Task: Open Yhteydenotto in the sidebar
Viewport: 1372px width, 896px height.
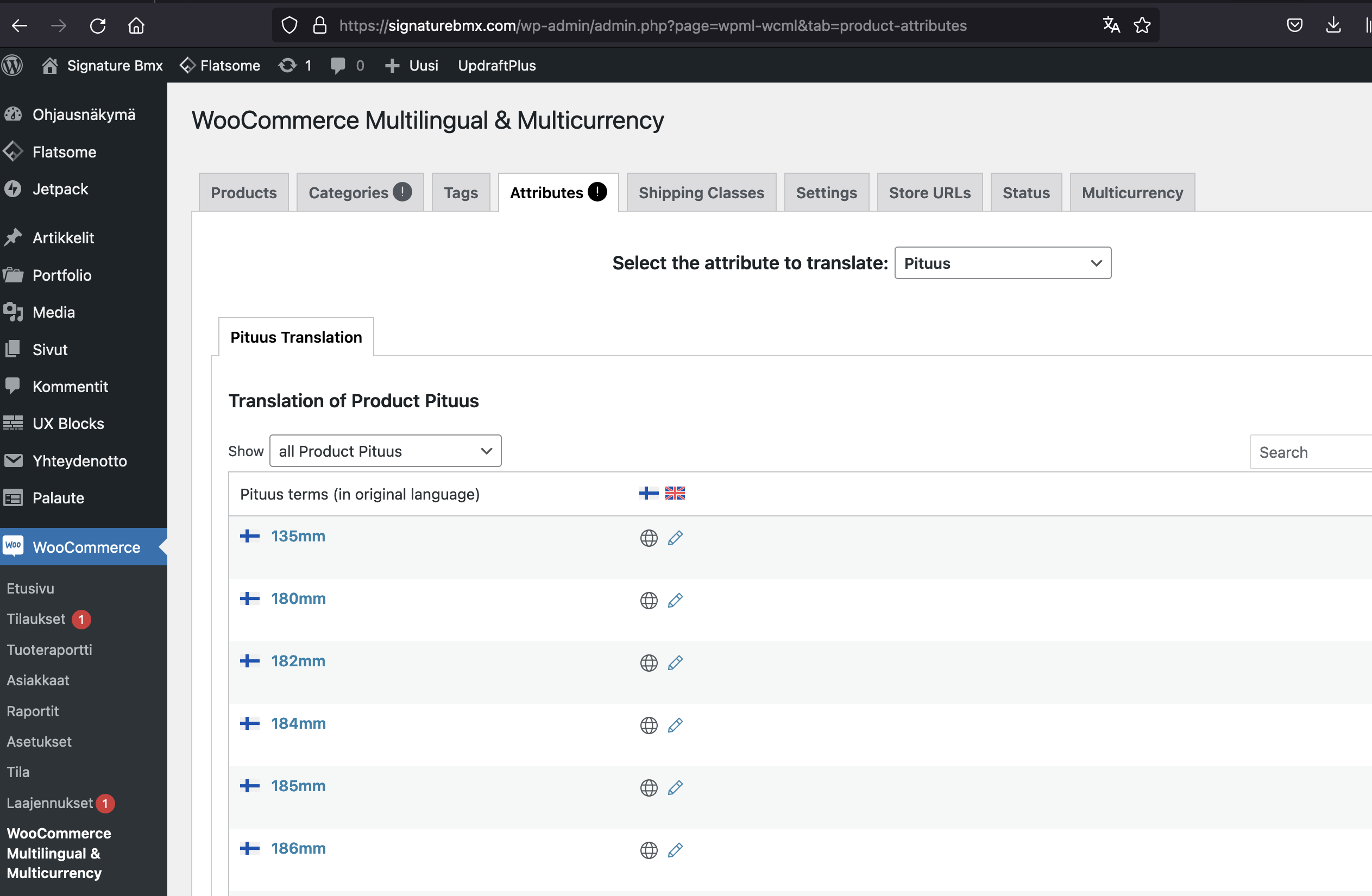Action: (x=84, y=461)
